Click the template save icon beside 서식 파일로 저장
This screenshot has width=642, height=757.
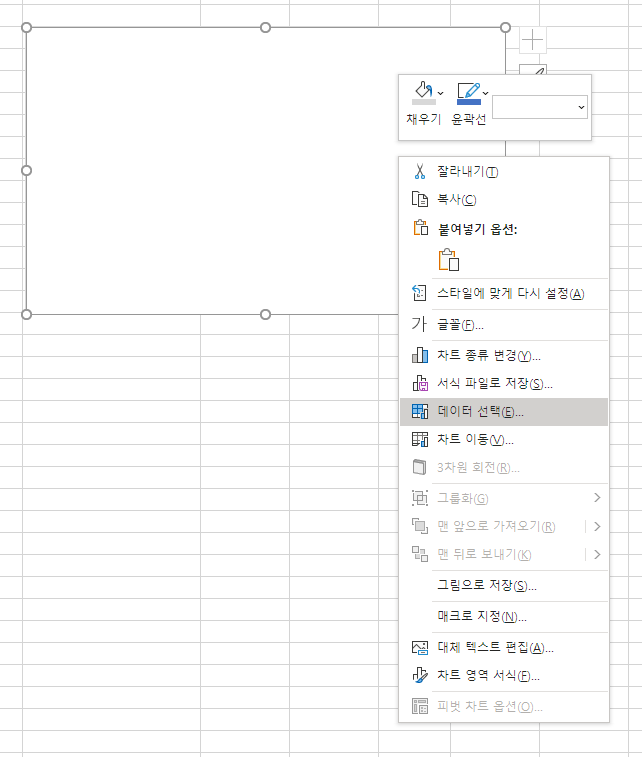420,383
